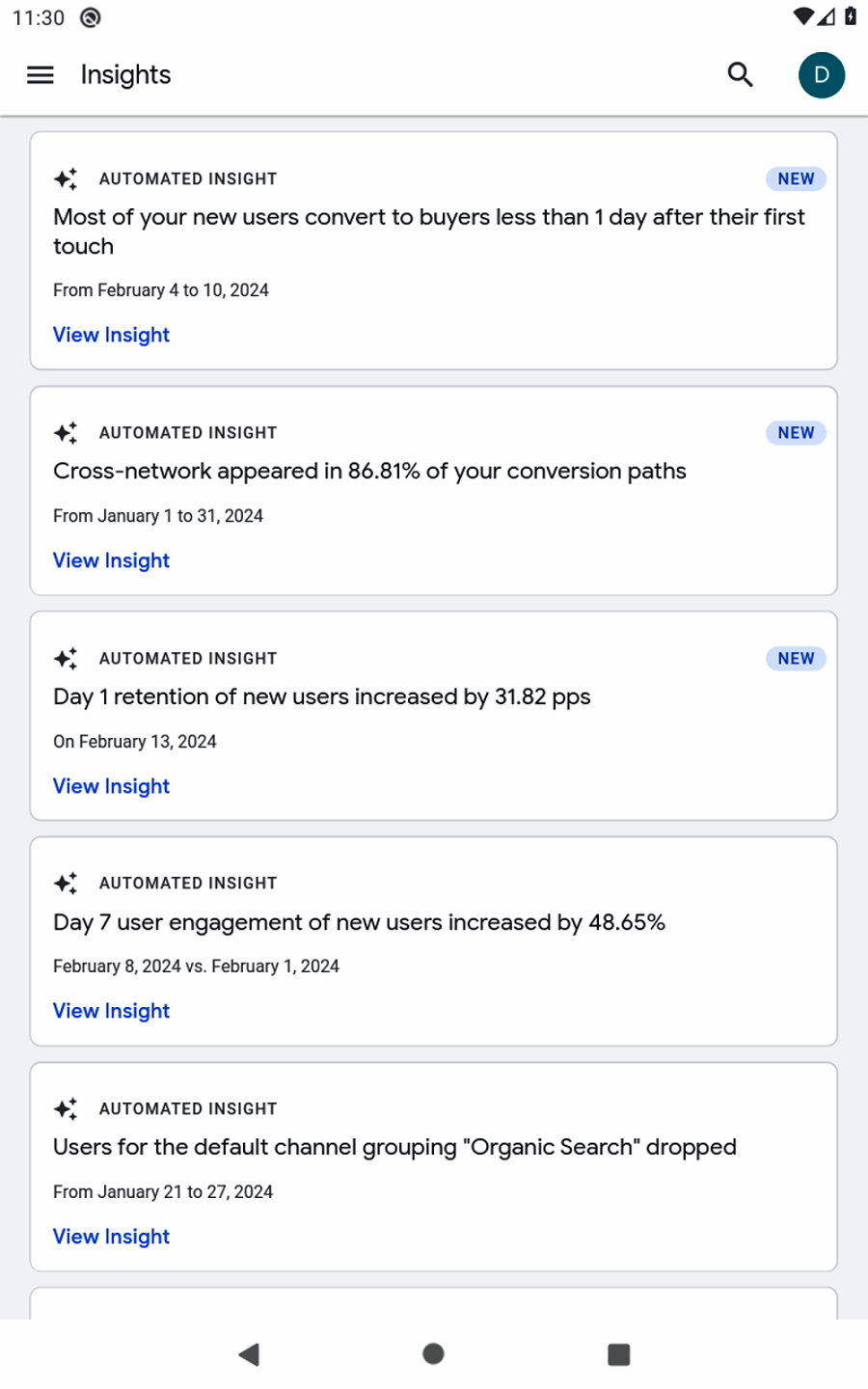Click NEW badge on Day 1 retention card
Screen dimensions: 868x1389
click(796, 659)
